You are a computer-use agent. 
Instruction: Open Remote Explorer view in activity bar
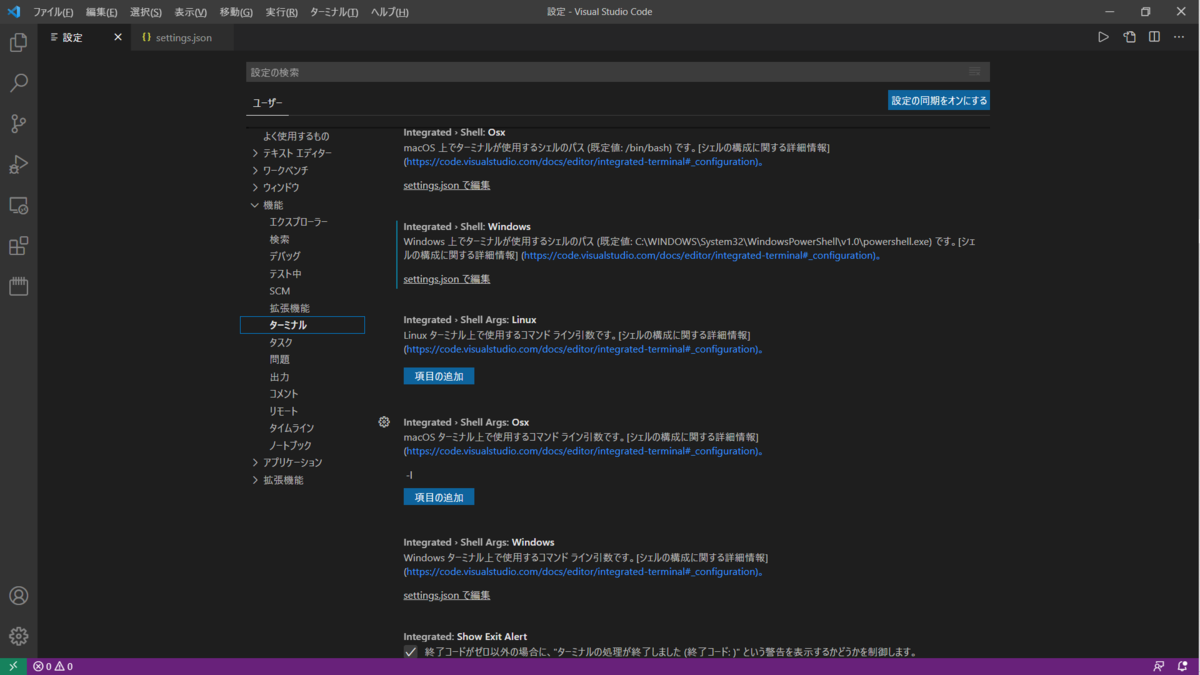(18, 205)
